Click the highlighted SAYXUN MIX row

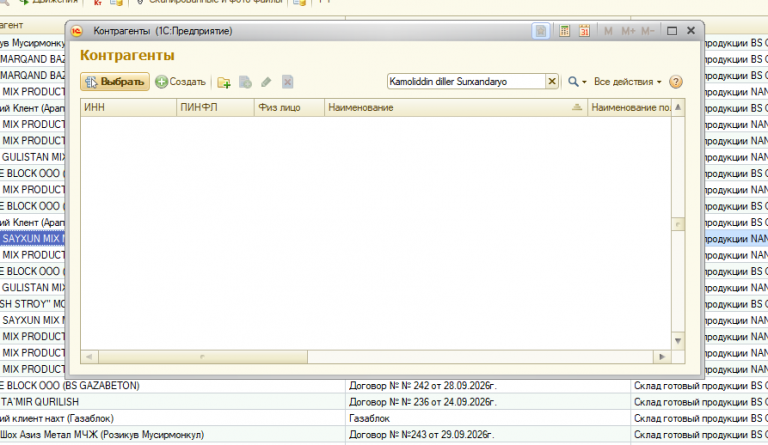point(32,238)
